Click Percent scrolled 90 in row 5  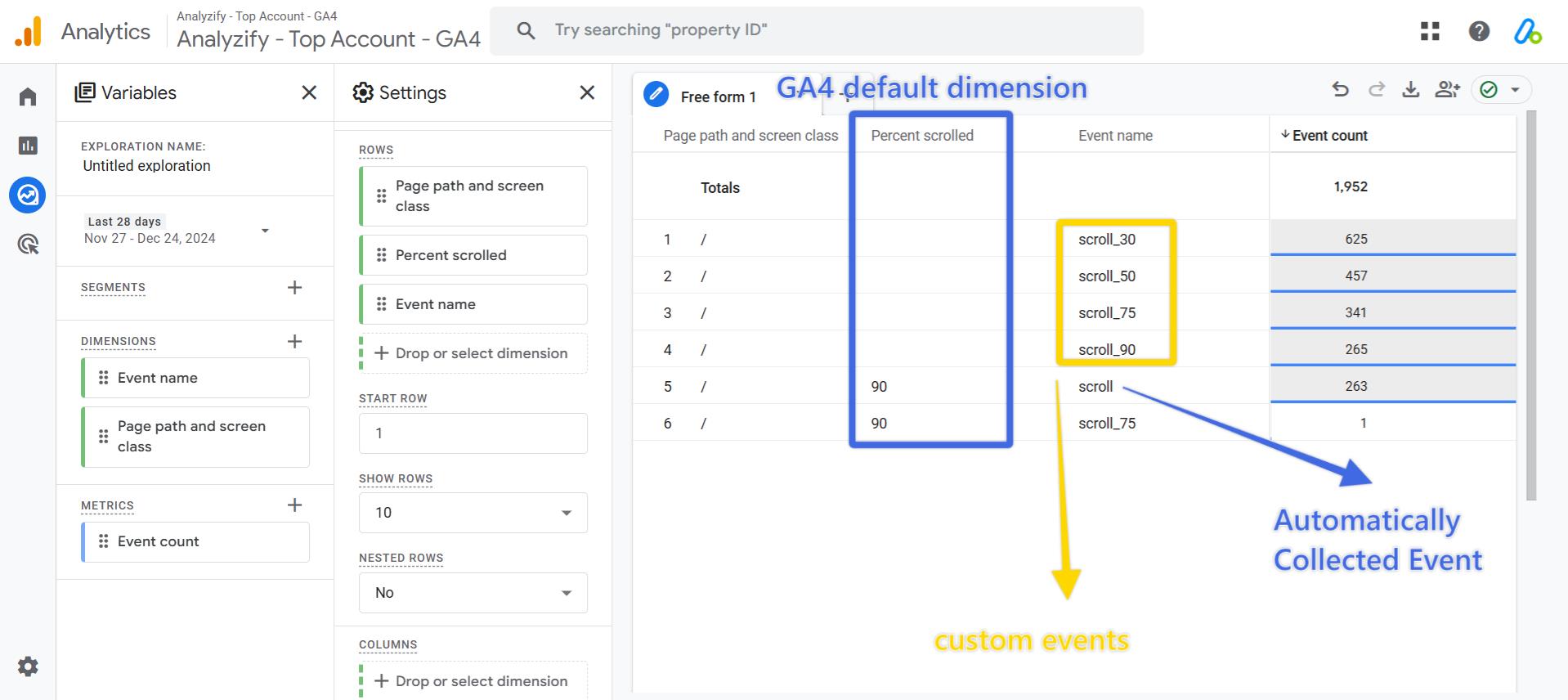click(879, 387)
